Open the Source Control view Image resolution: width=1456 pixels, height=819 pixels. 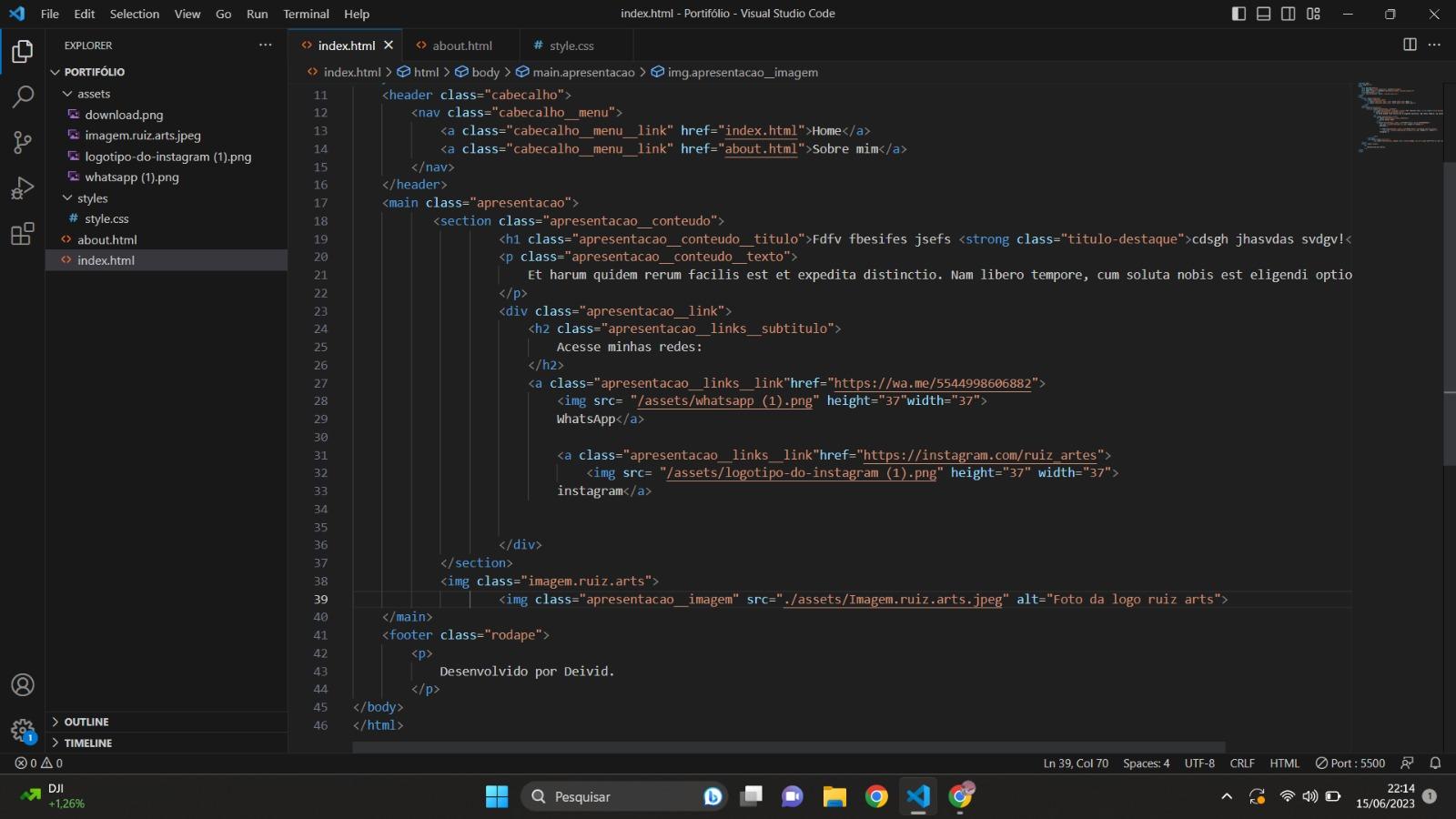tap(23, 142)
